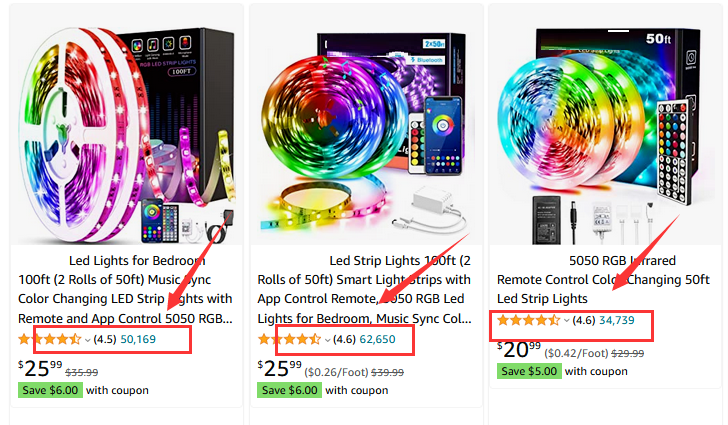
Task: Open the 'Led Lights for Bedroom 100ft' title
Action: tap(125, 289)
